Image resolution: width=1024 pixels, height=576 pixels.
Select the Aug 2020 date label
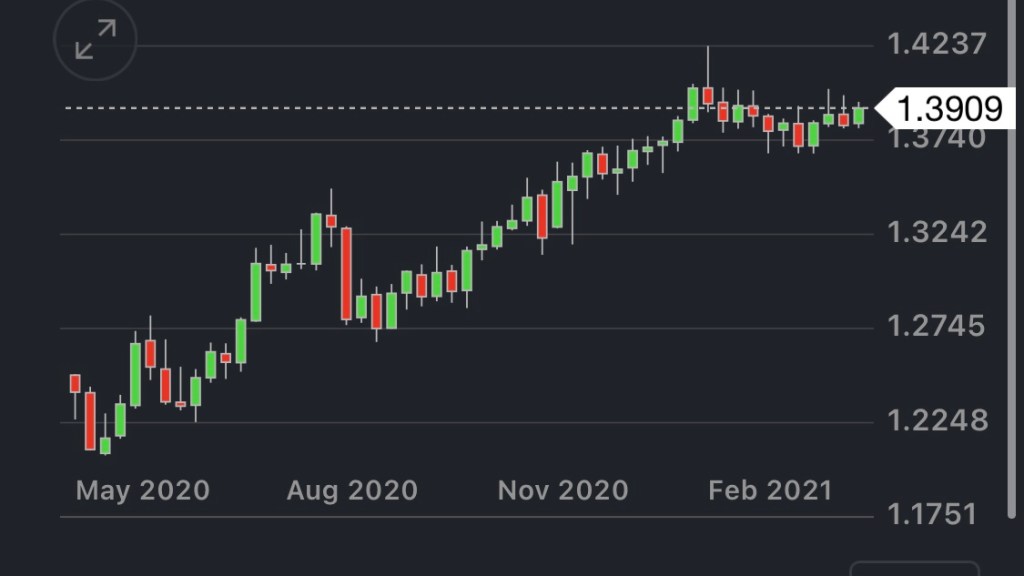point(351,490)
